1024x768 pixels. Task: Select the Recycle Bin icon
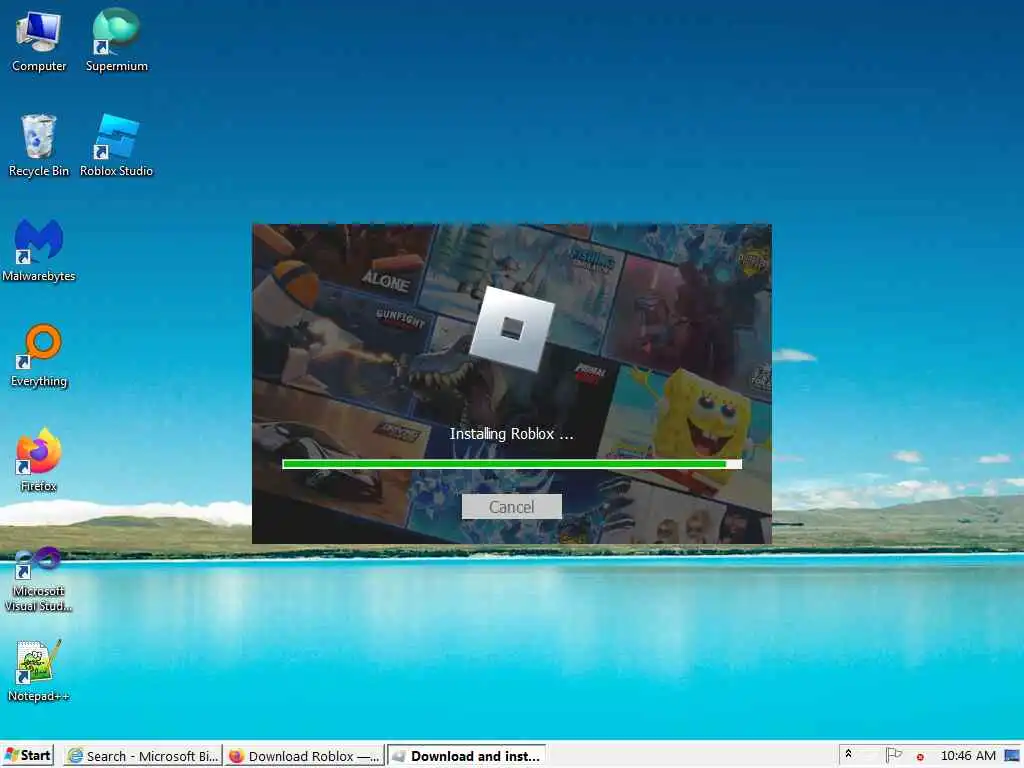[x=39, y=146]
